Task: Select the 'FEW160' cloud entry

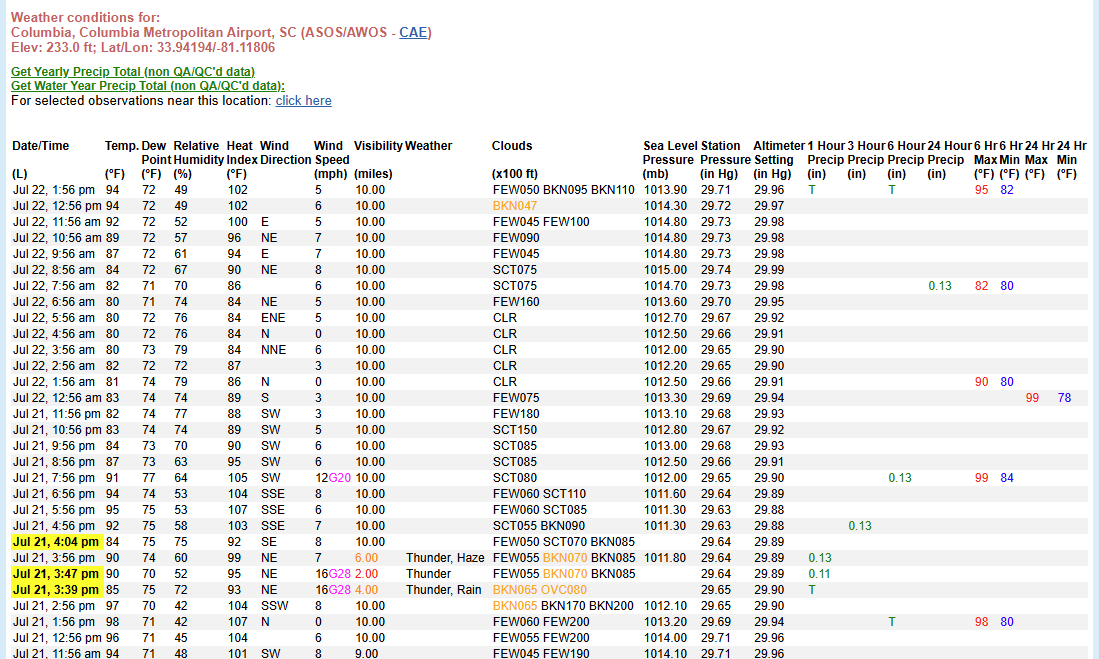Action: 516,301
